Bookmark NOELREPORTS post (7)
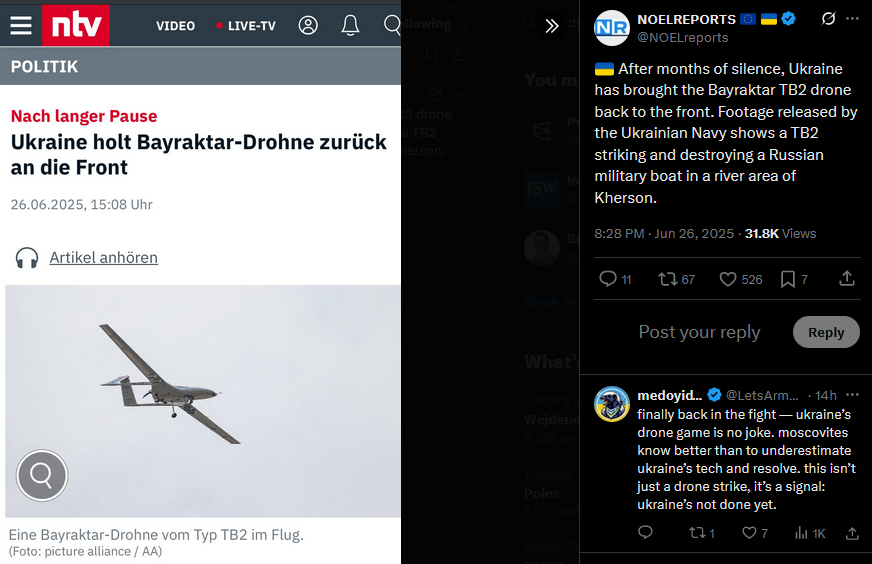 (794, 279)
